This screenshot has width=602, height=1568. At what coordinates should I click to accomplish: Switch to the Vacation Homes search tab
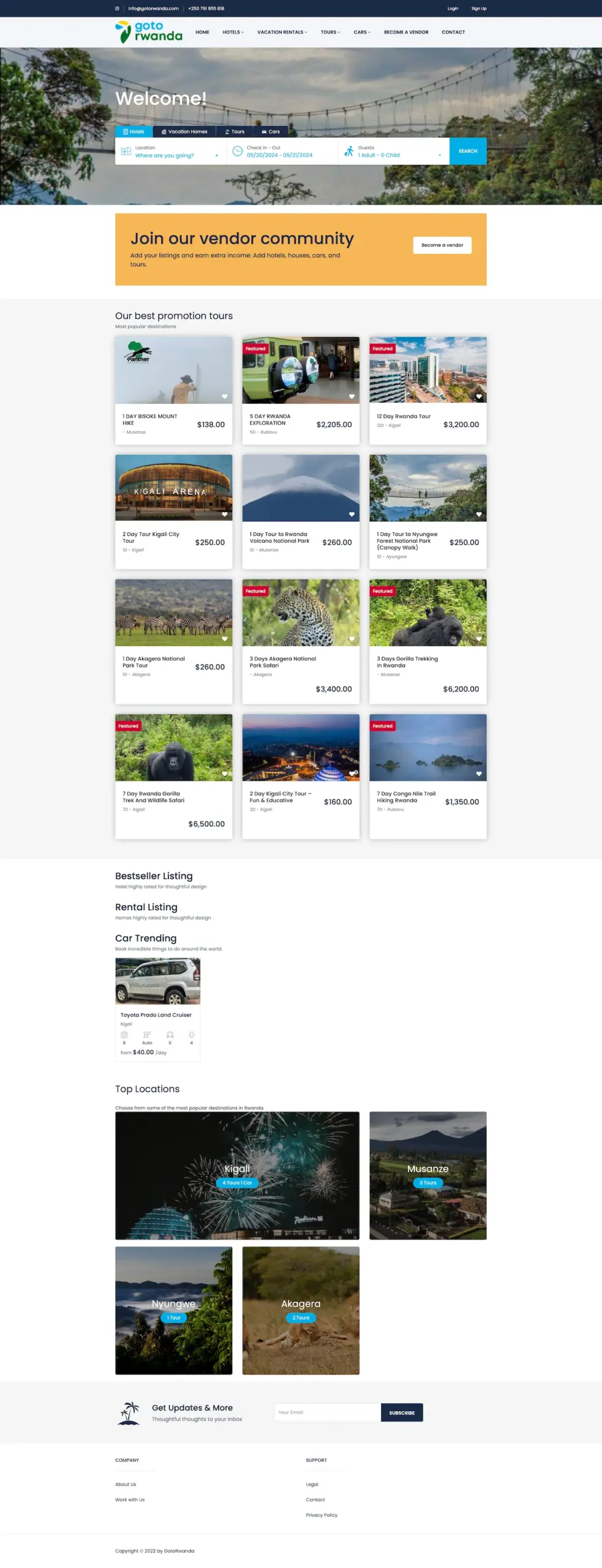click(184, 132)
